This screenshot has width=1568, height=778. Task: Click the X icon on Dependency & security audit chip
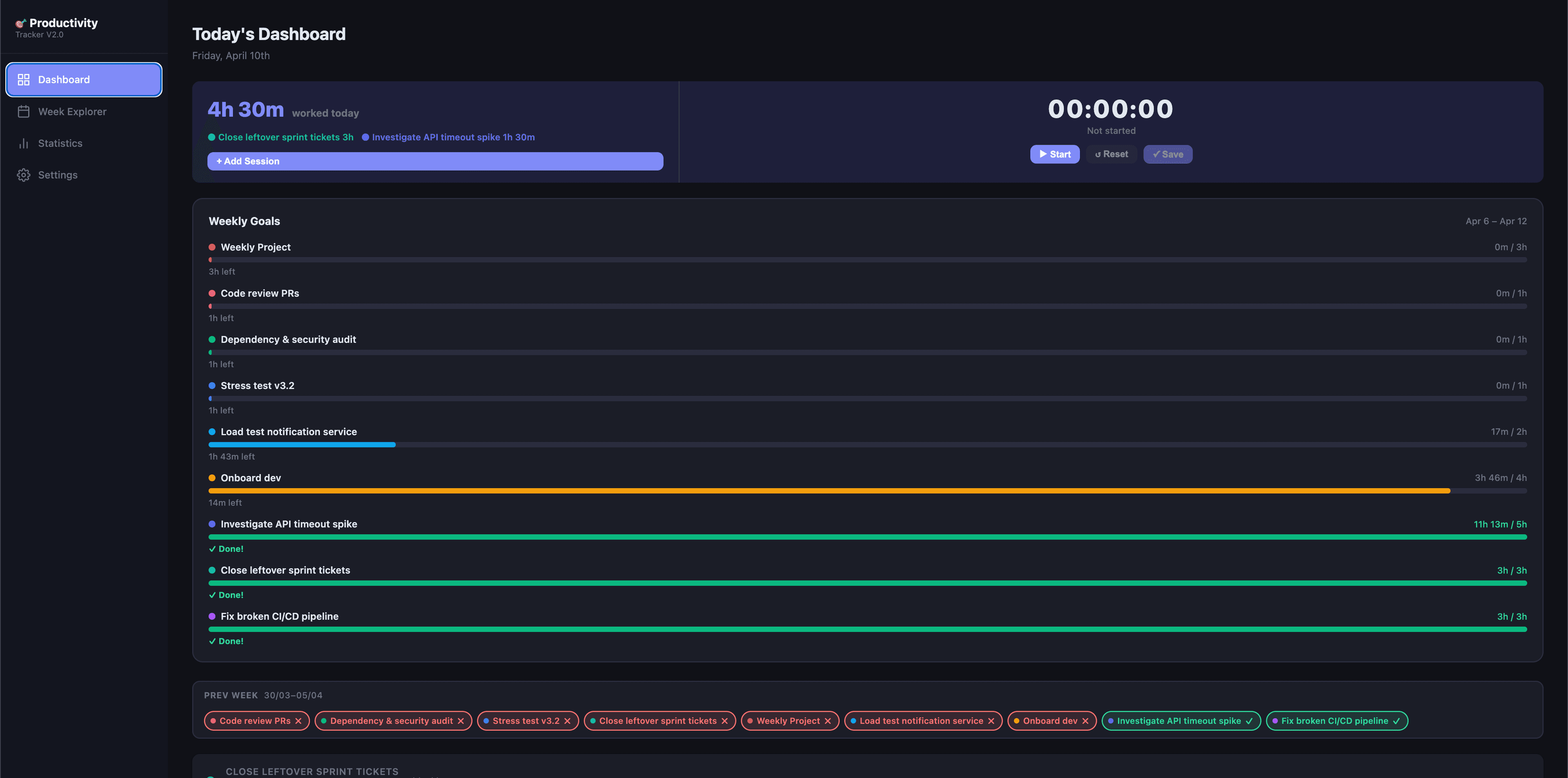click(x=461, y=721)
